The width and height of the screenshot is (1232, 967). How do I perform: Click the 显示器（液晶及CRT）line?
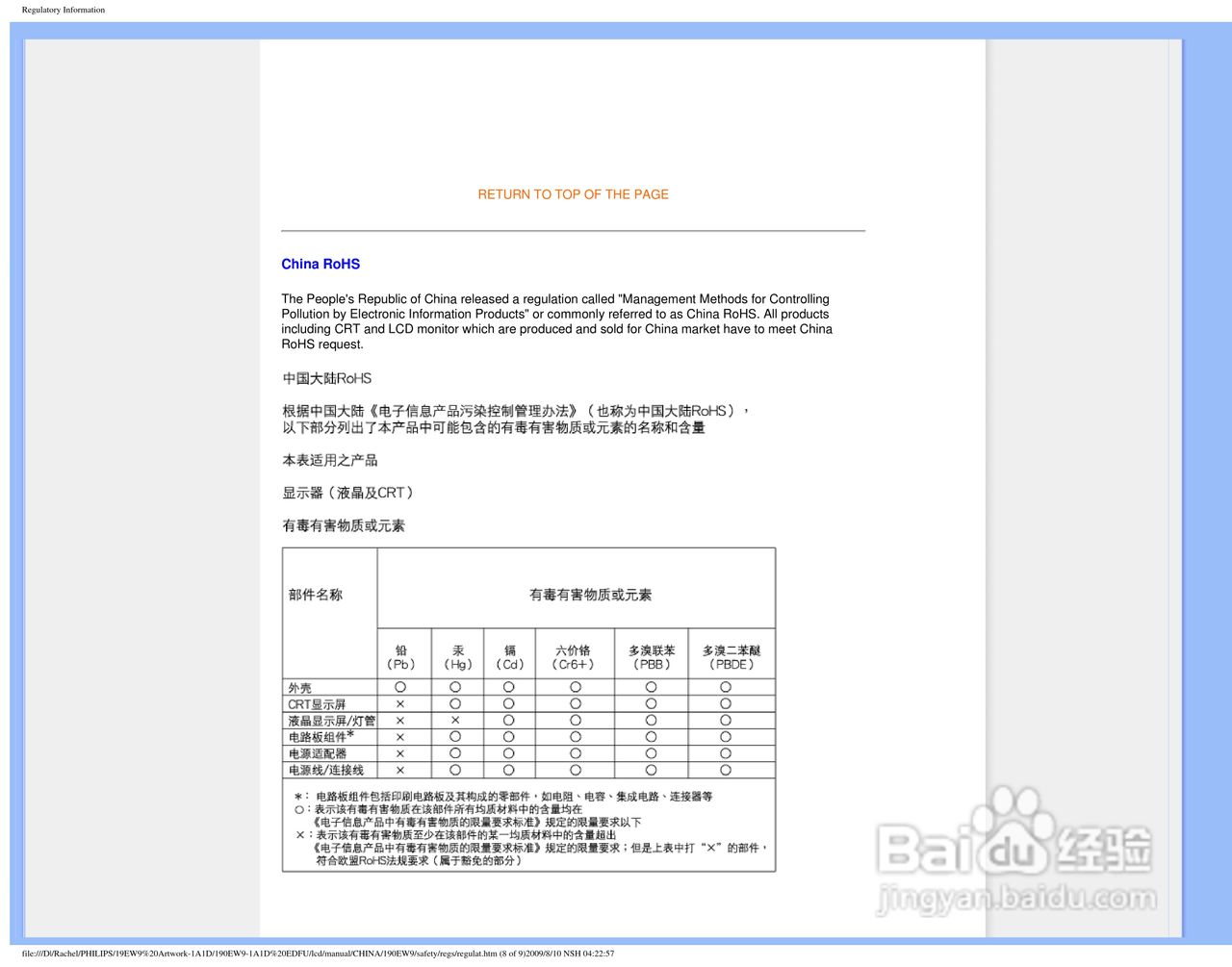[x=350, y=493]
